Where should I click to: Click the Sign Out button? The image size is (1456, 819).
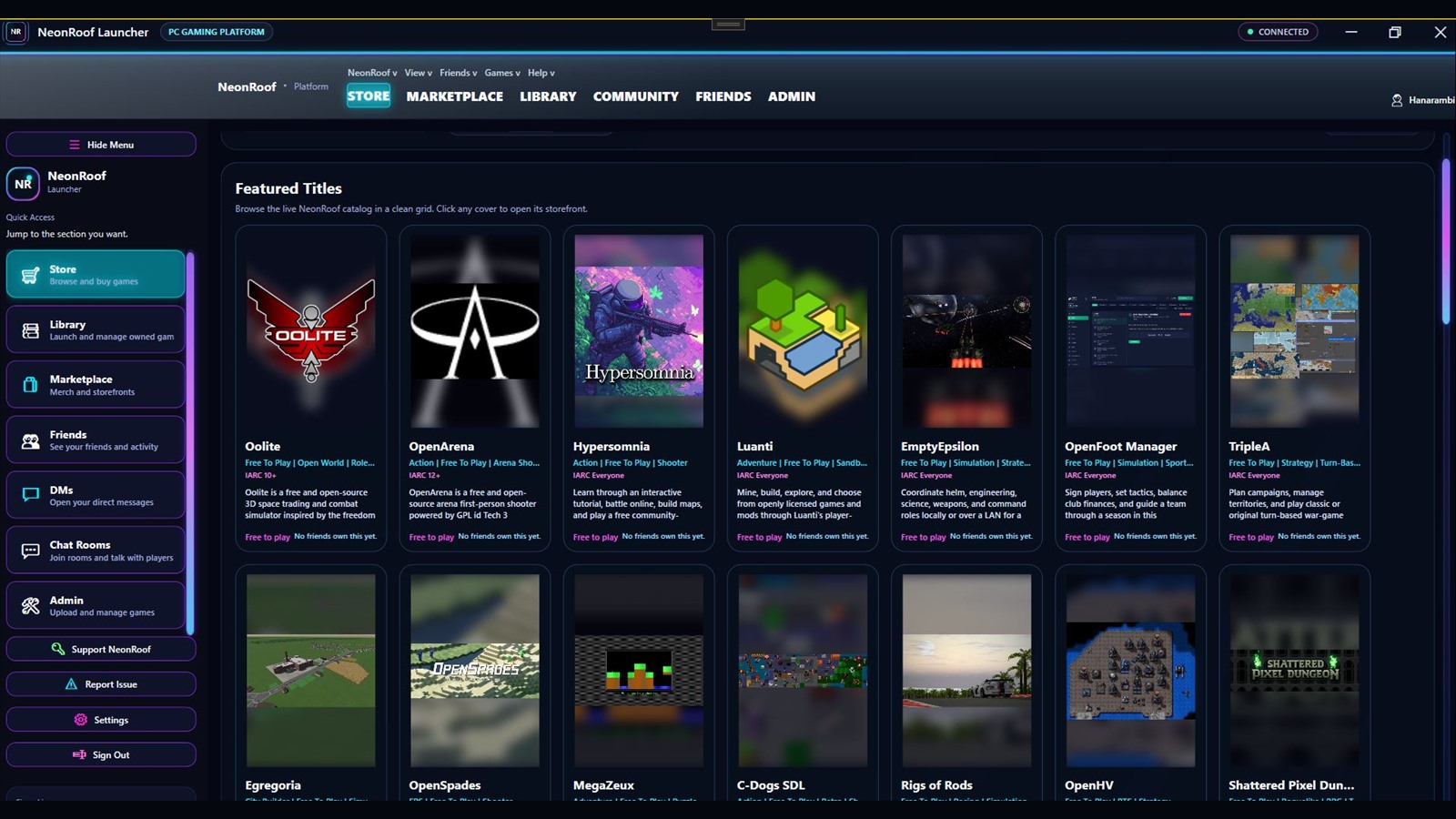coord(101,754)
